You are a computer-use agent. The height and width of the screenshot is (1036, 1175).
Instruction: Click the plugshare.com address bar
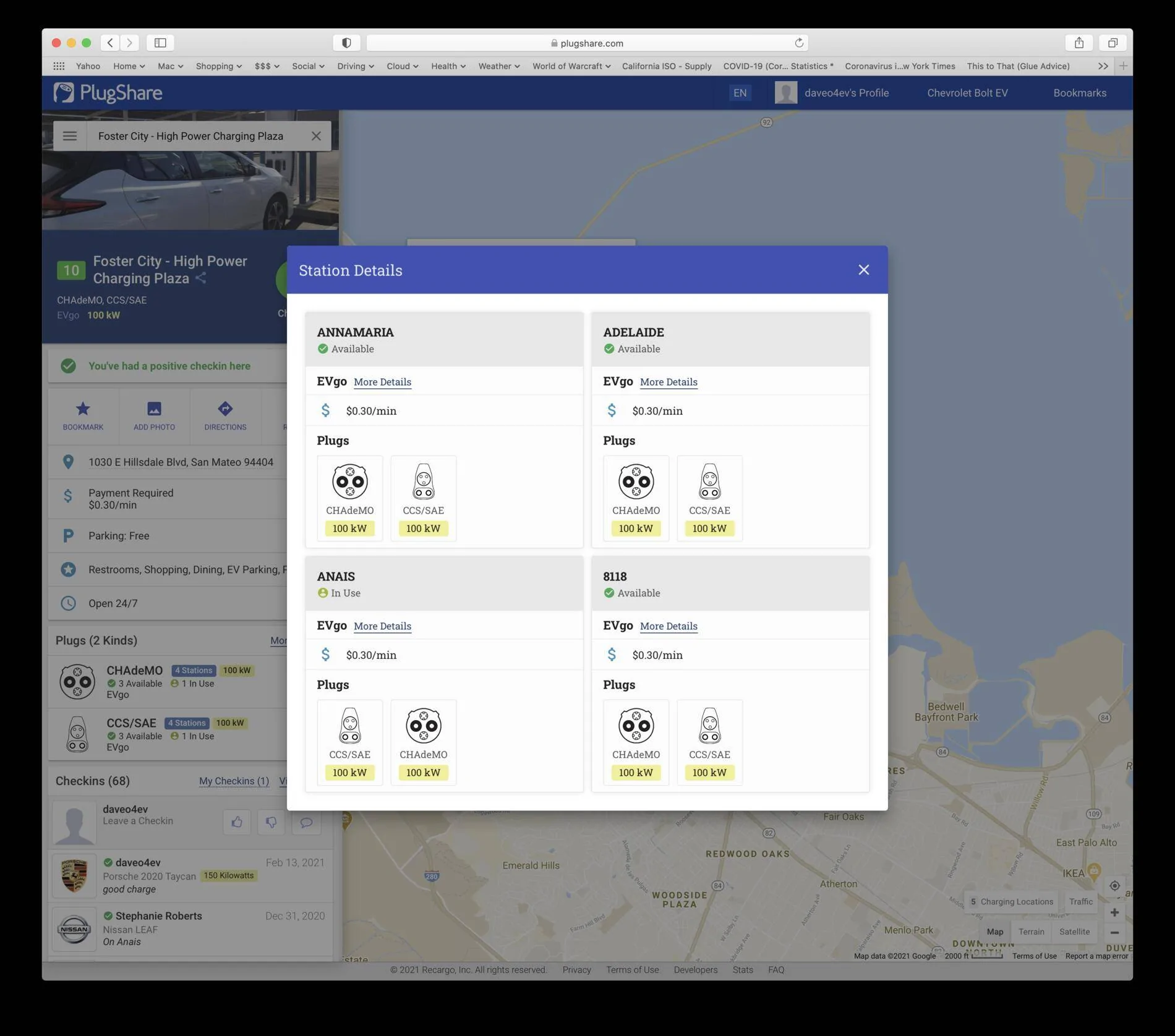coord(587,43)
